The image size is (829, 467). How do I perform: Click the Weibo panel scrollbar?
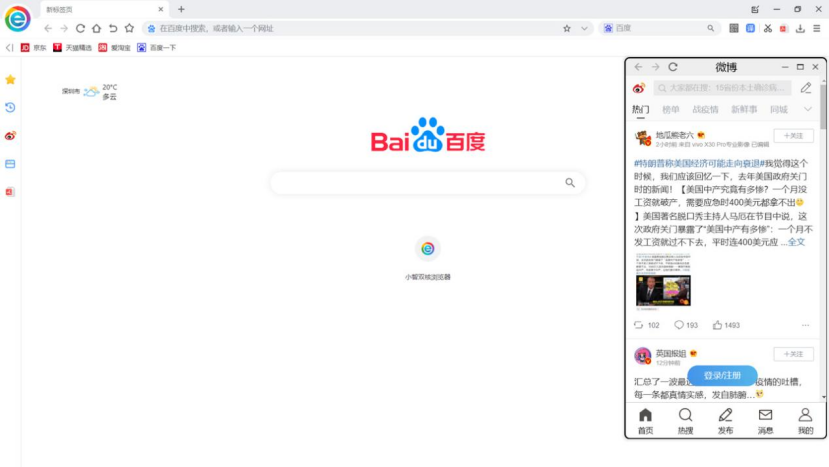(x=823, y=105)
